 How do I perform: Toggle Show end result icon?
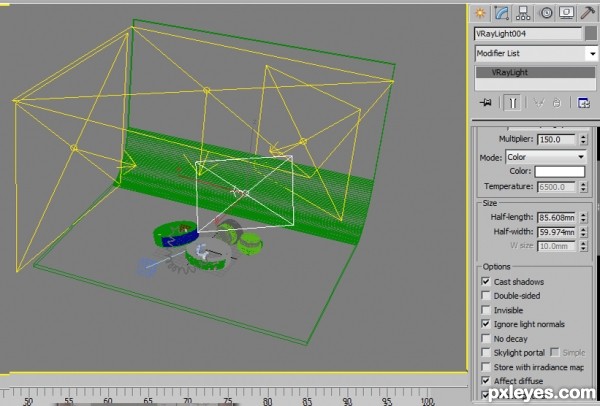[513, 103]
